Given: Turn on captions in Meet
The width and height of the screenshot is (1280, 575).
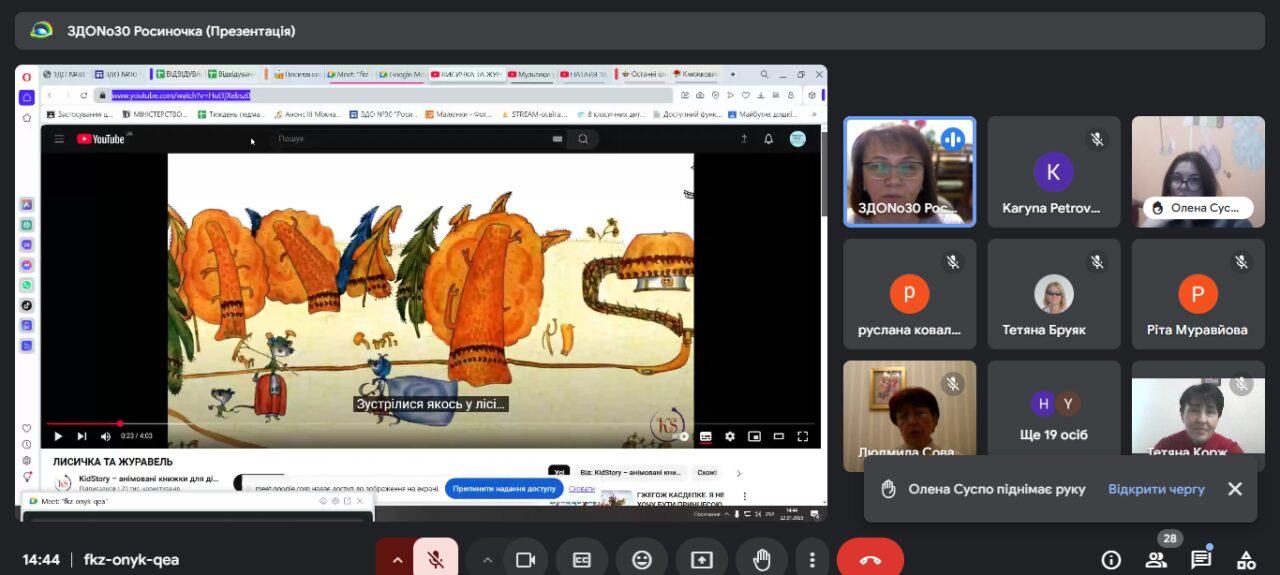Looking at the screenshot, I should point(582,560).
